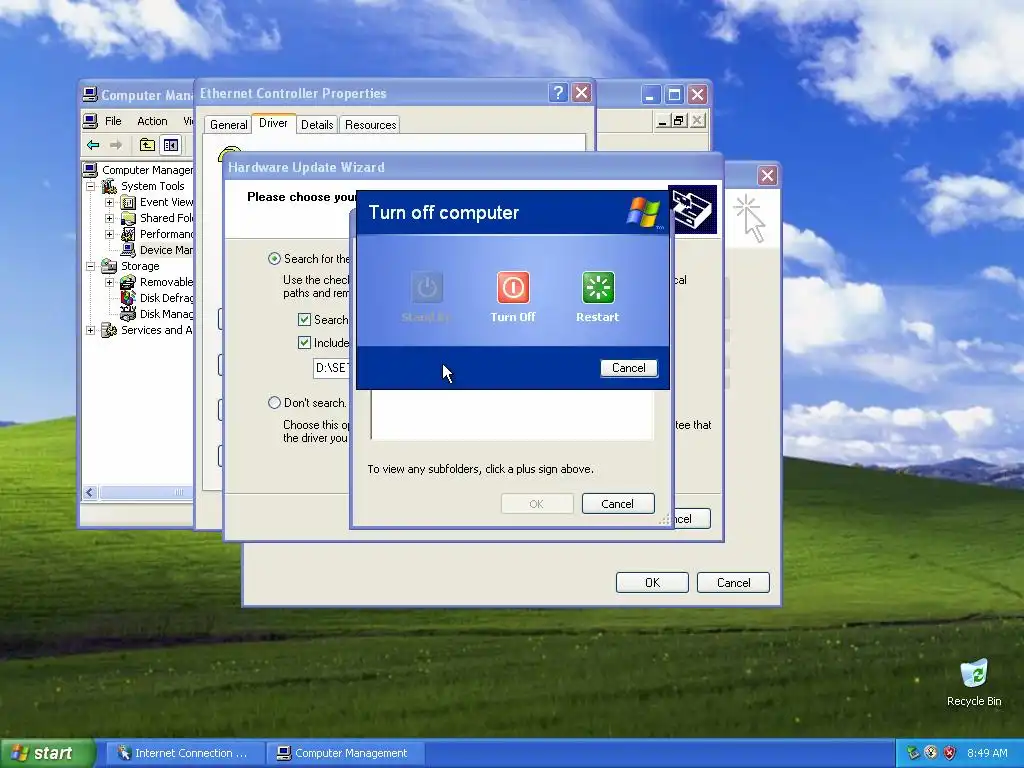Expand Services and Applications node
The image size is (1024, 768).
[91, 330]
